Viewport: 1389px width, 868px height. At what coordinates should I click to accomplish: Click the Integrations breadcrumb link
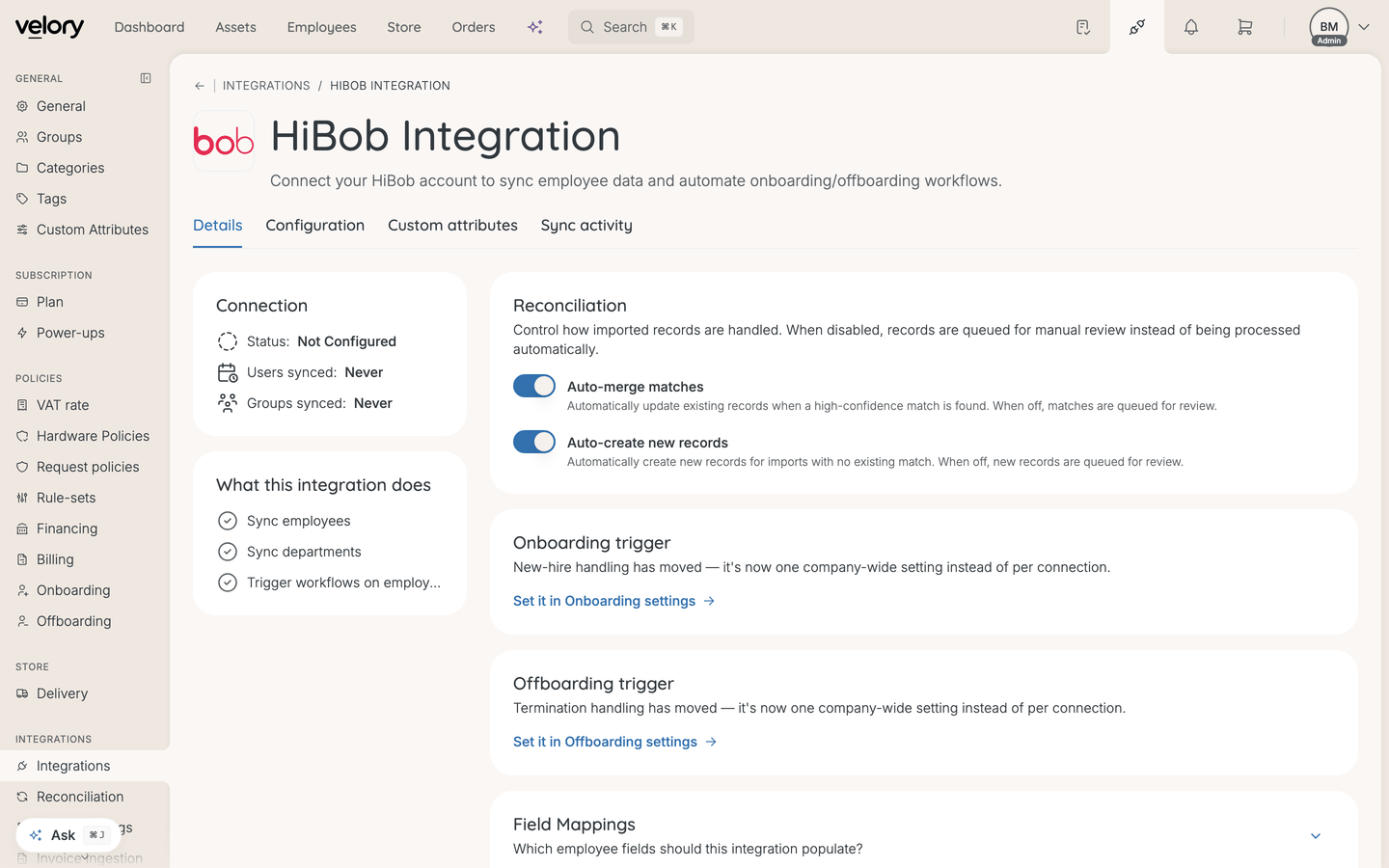tap(266, 86)
